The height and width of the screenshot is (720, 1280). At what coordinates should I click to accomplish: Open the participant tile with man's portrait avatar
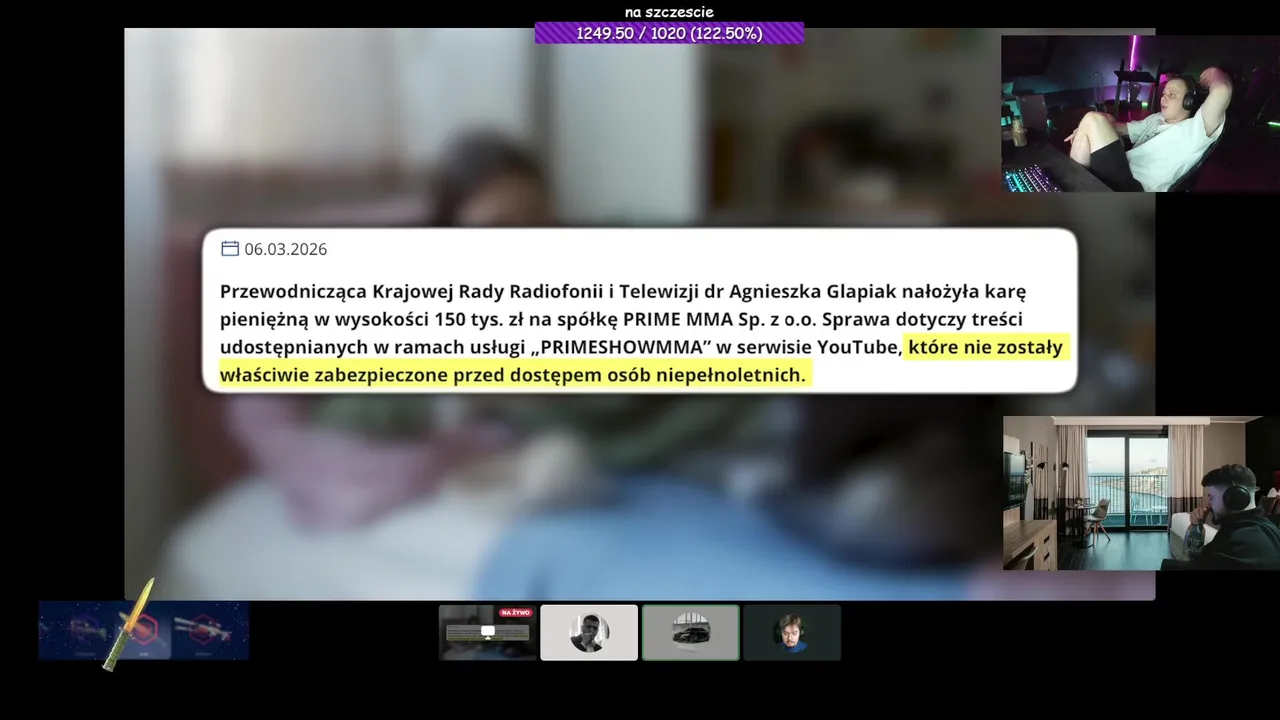(589, 632)
